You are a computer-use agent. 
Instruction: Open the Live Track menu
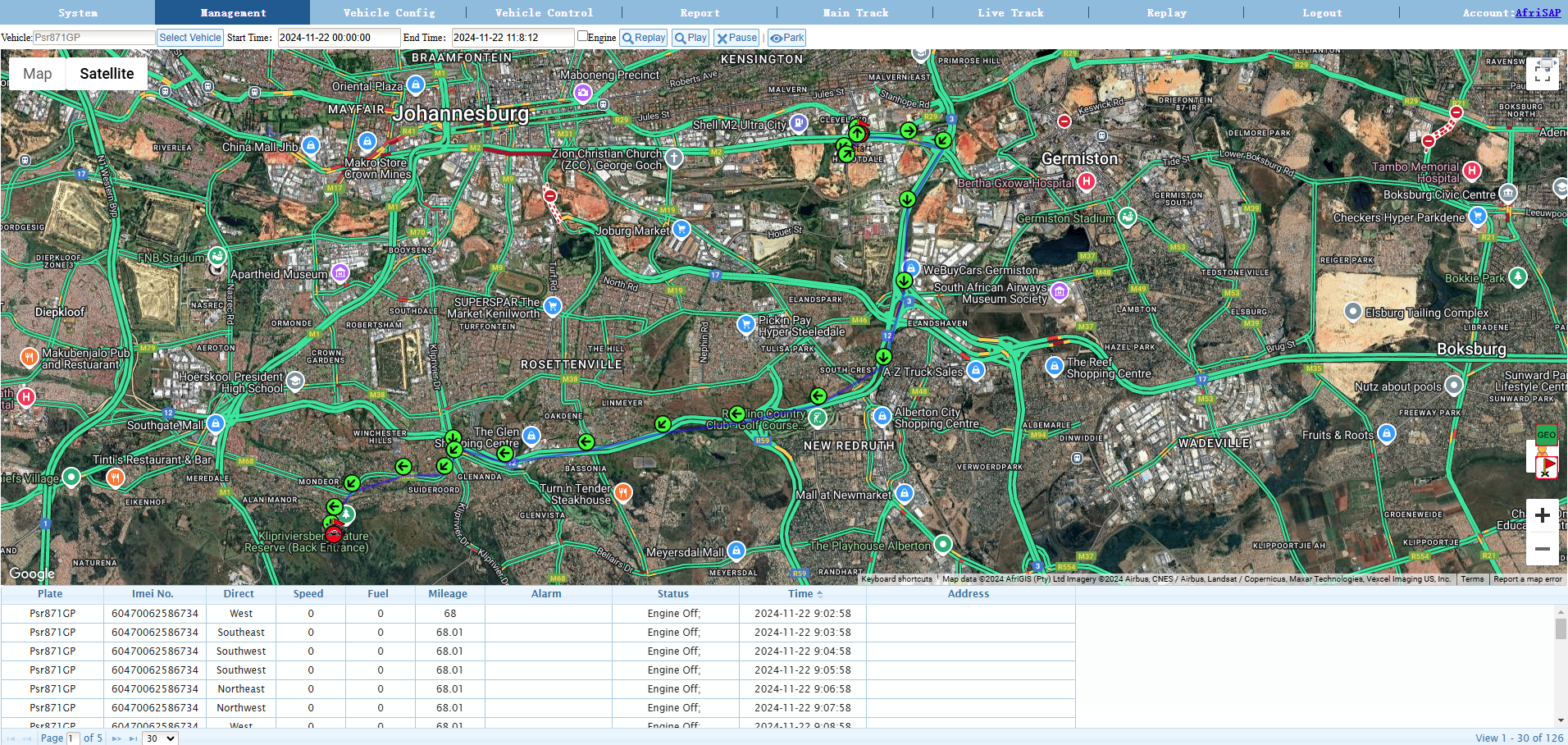coord(1010,12)
